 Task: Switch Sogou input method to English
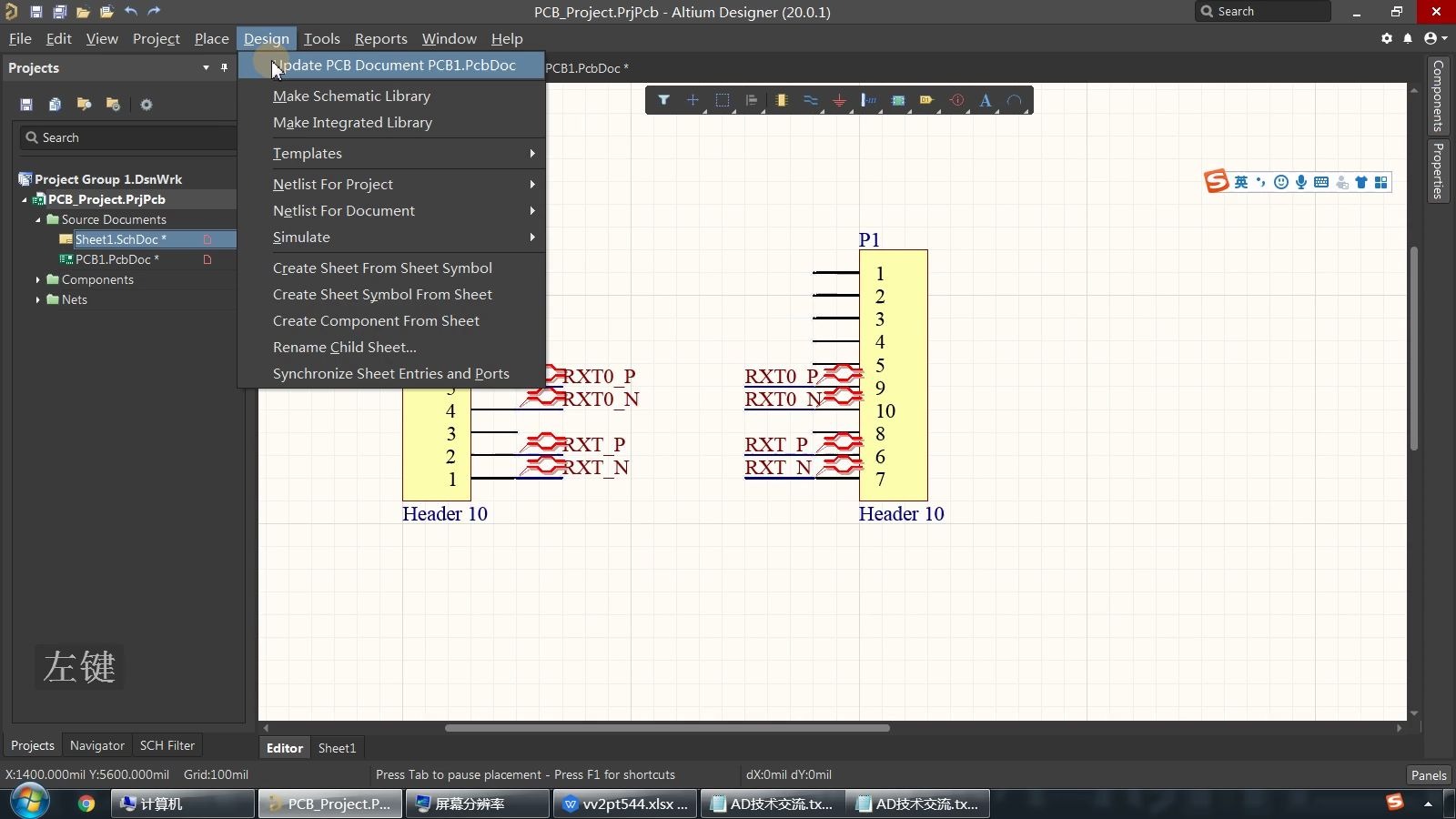click(x=1241, y=182)
